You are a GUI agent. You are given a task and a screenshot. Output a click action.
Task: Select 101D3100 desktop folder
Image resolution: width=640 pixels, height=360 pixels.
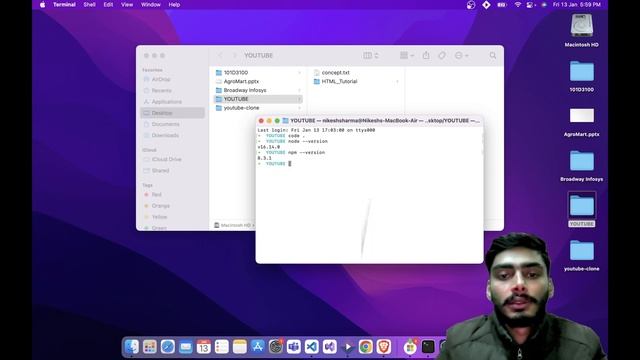pyautogui.click(x=582, y=71)
